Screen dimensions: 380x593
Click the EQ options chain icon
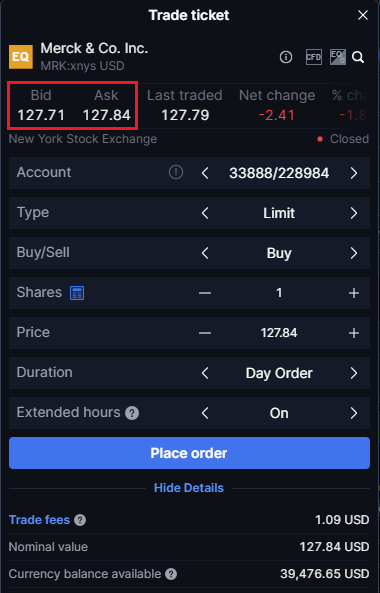tap(338, 57)
